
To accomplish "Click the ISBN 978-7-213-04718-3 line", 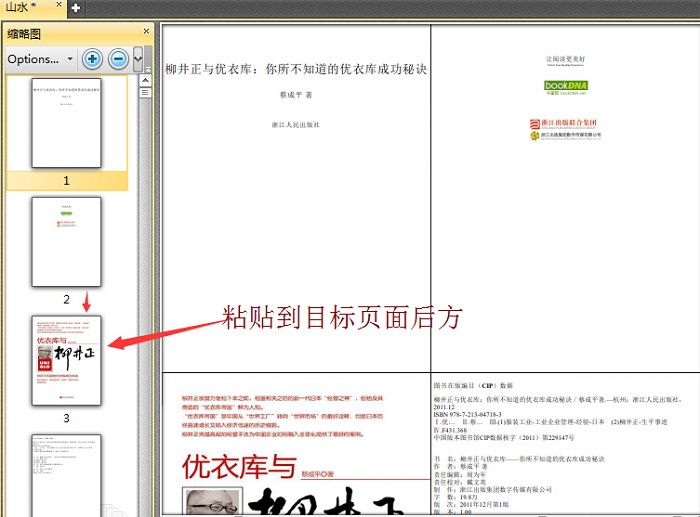I will [467, 414].
